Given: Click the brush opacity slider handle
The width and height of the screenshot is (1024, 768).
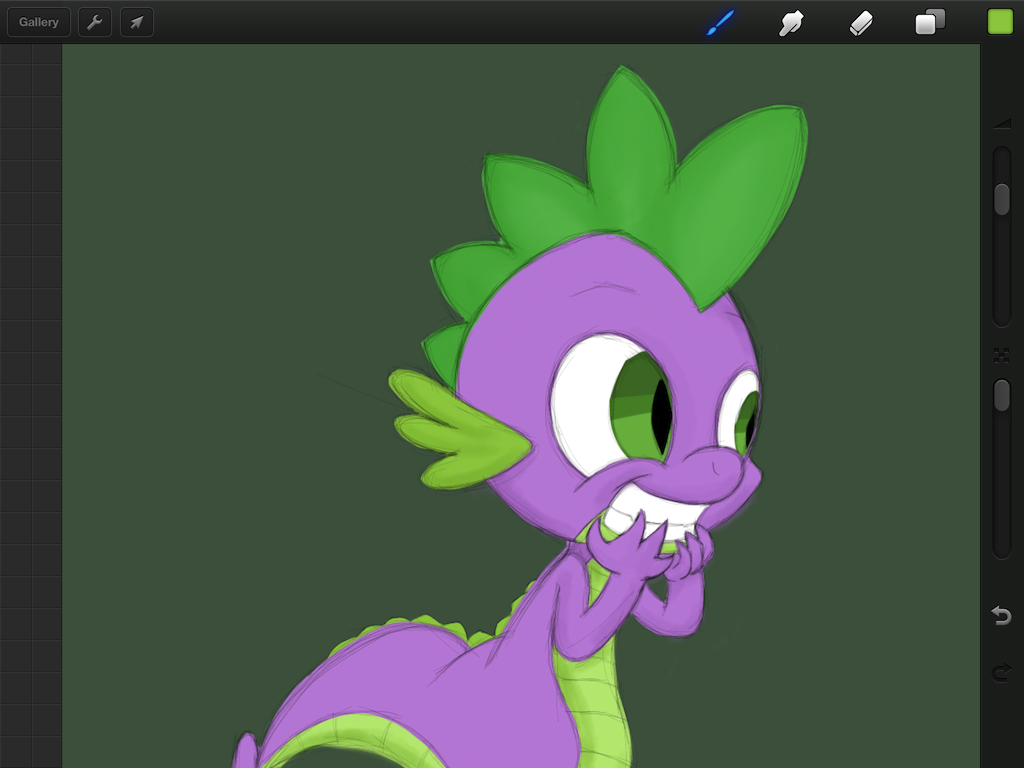Looking at the screenshot, I should click(1002, 395).
